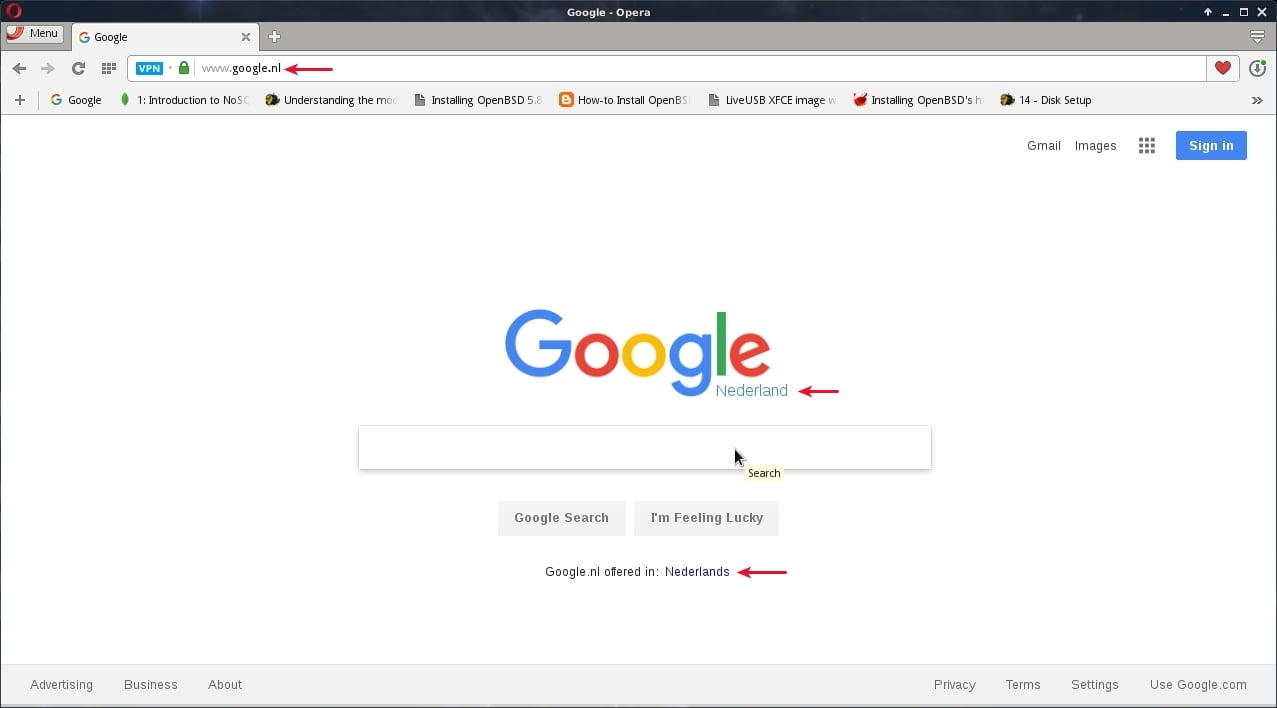Select the Google browser tab
The image size is (1277, 708).
(x=165, y=37)
